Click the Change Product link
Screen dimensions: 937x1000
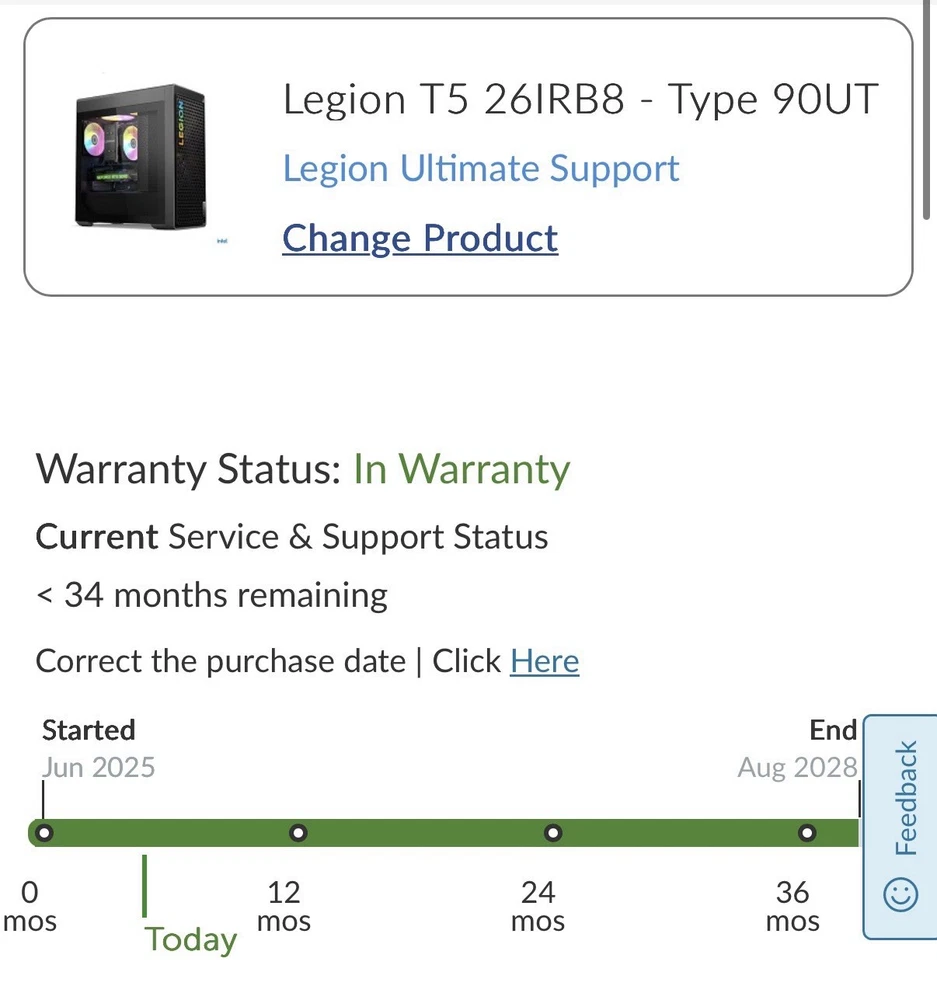pos(420,238)
